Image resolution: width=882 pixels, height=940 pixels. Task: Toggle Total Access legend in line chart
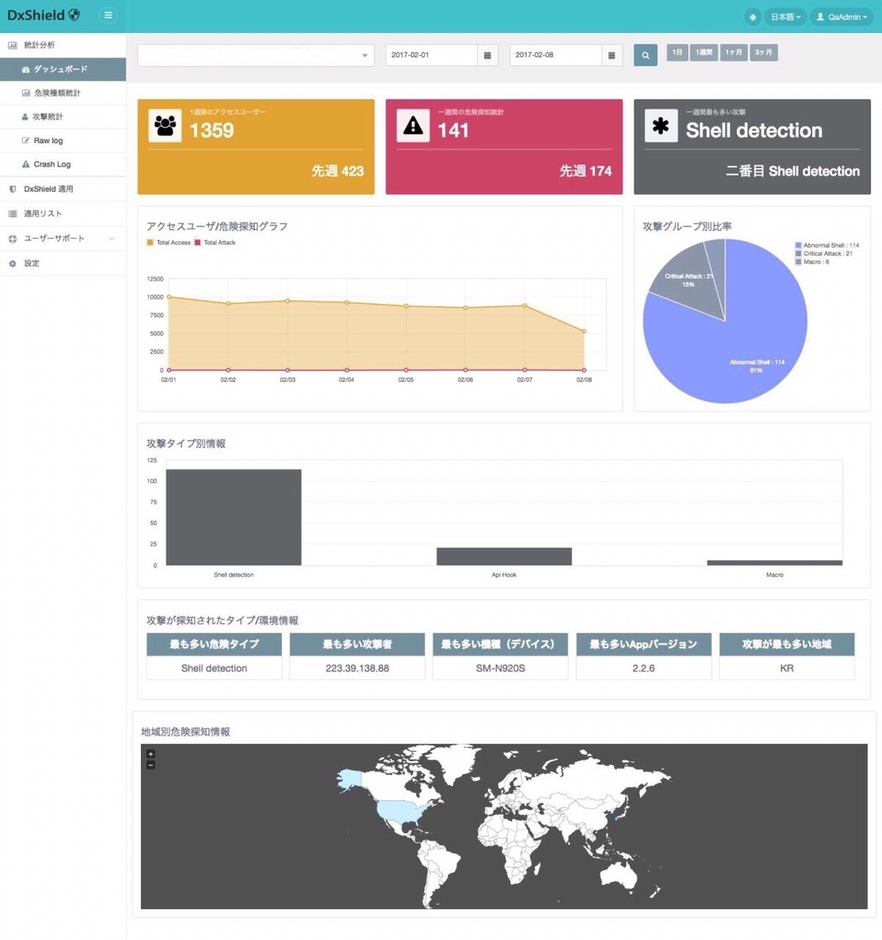click(170, 243)
